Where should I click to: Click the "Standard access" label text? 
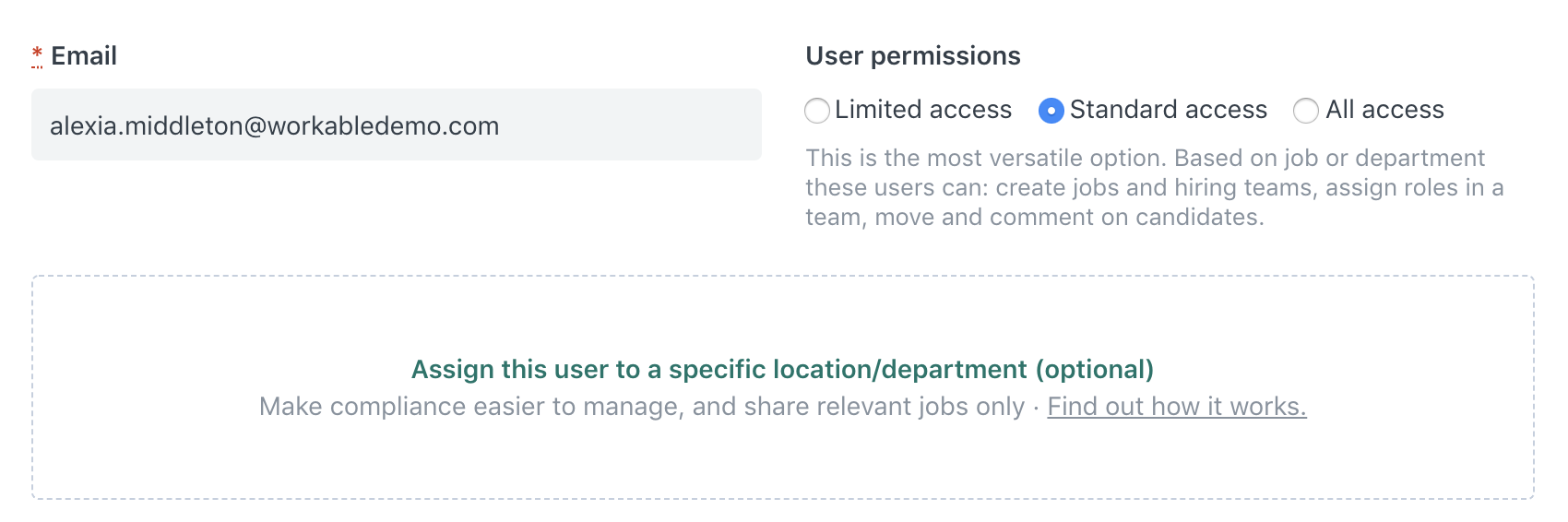(1169, 110)
